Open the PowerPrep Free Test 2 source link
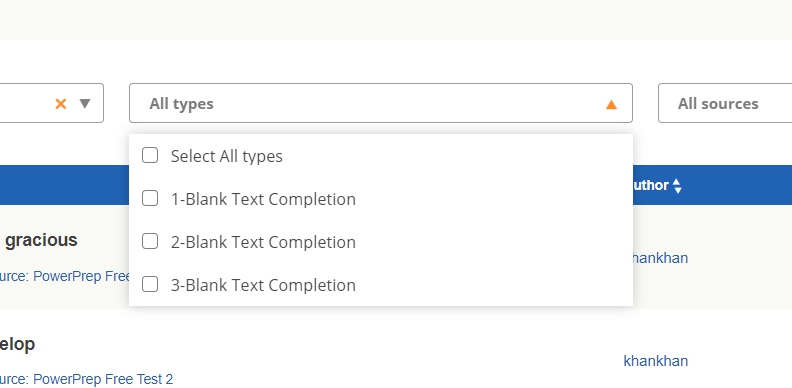This screenshot has height=388, width=792. (86, 379)
